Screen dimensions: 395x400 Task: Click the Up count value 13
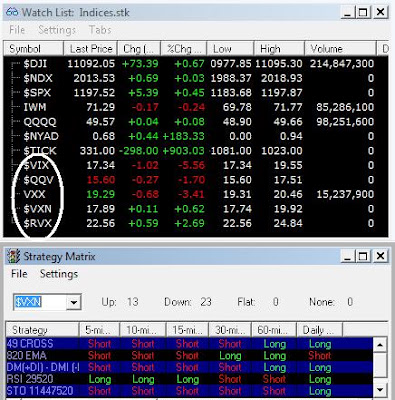(133, 302)
